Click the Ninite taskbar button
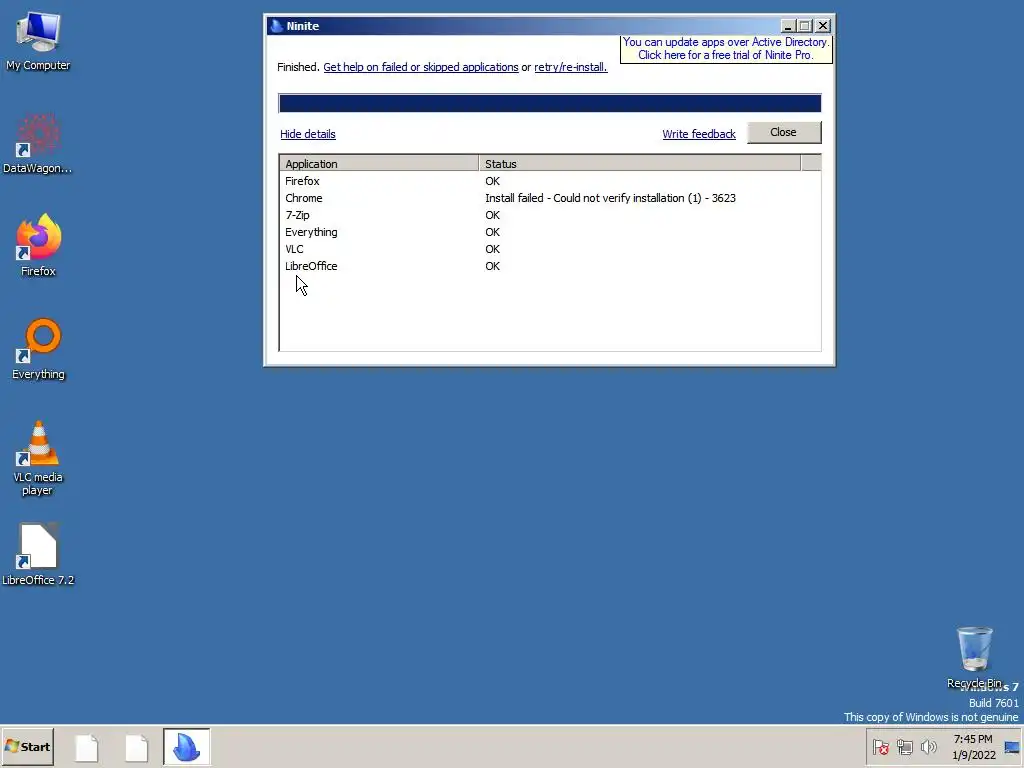1024x768 pixels. pyautogui.click(x=187, y=746)
